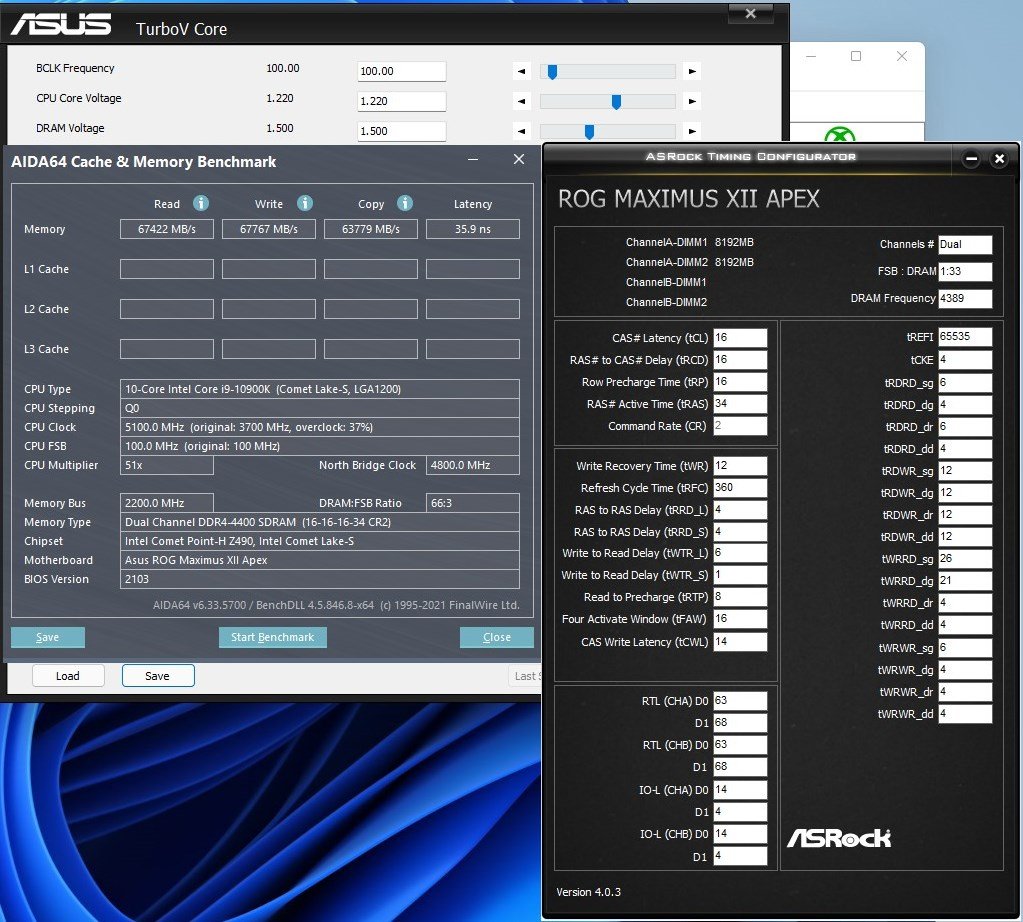Click the white Save button in TurboV Core
This screenshot has height=922, width=1023.
click(158, 676)
